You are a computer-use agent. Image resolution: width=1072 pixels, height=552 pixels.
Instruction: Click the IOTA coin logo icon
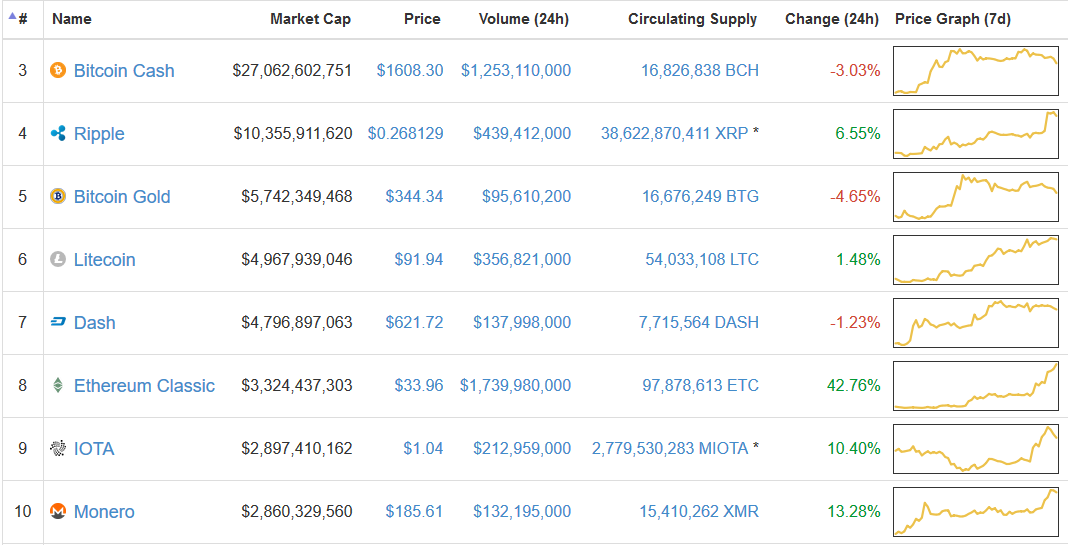pos(58,449)
